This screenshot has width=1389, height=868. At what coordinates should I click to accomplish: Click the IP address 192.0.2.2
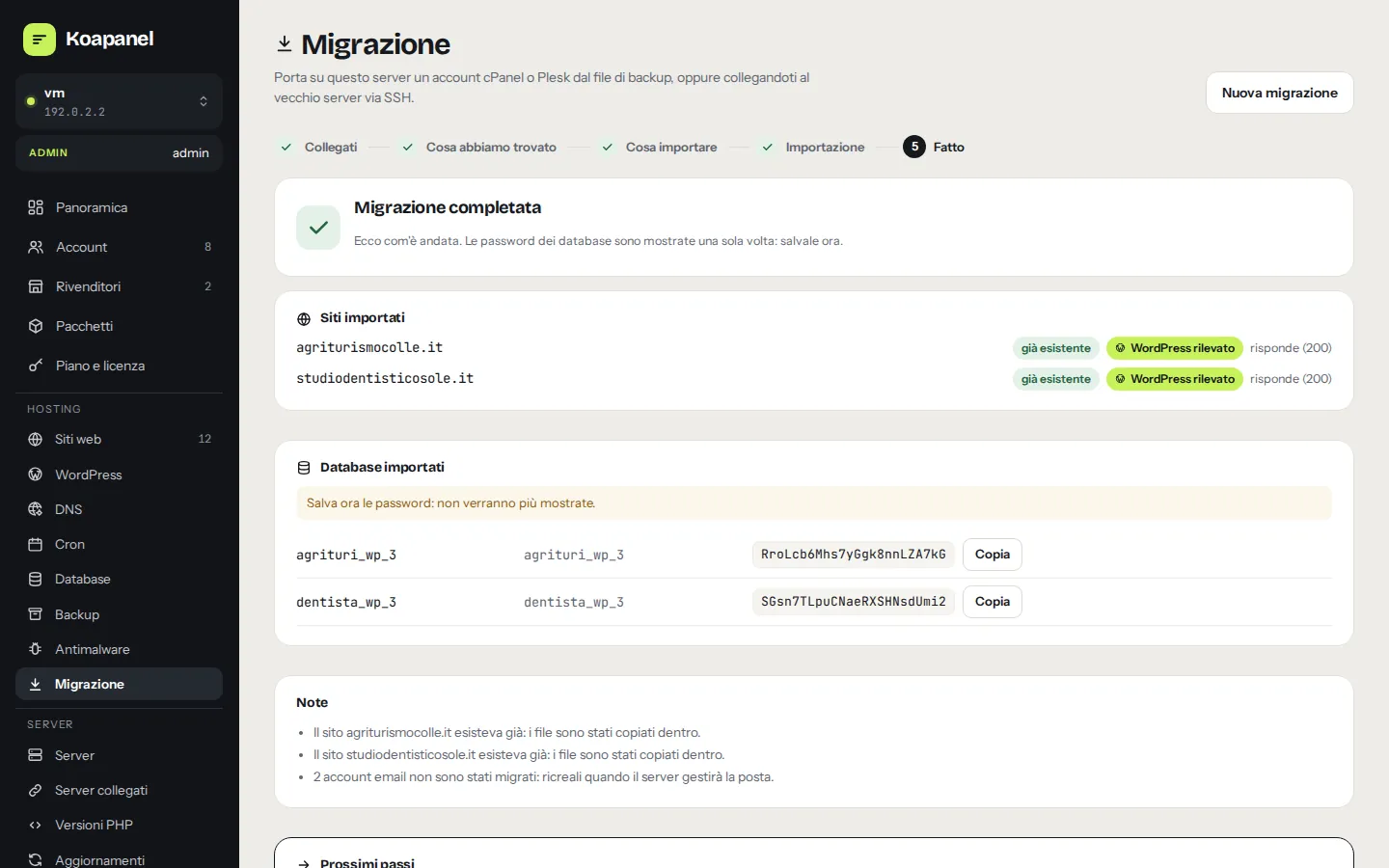[x=74, y=112]
